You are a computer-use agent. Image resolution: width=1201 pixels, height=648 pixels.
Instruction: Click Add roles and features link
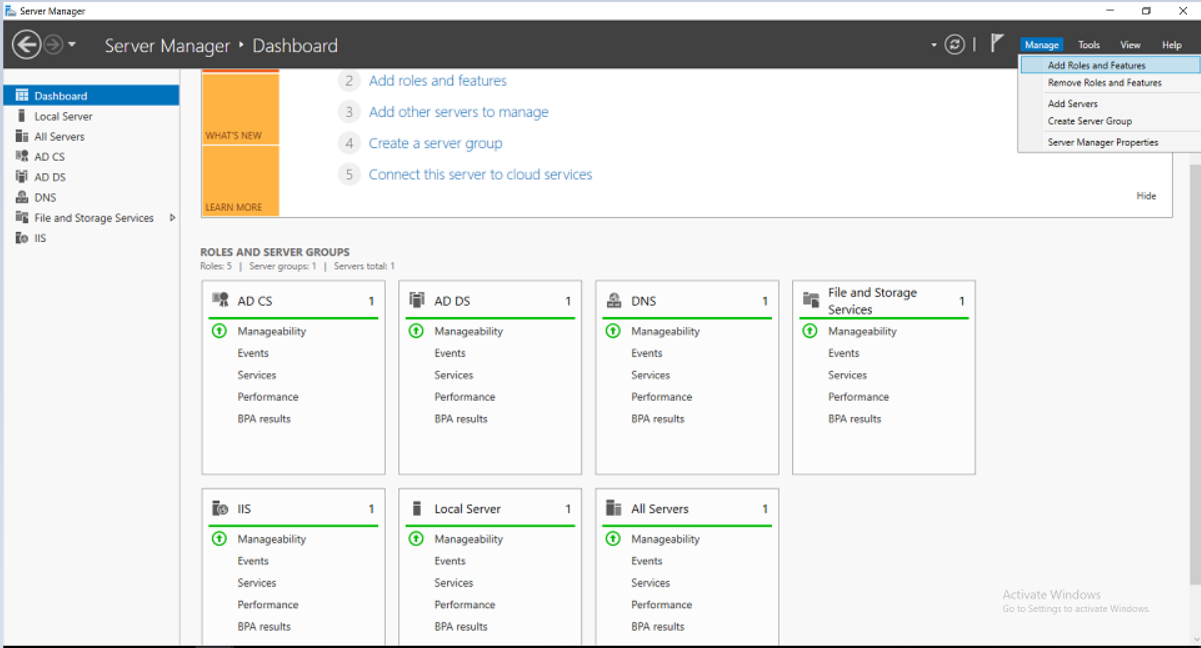[x=438, y=81]
